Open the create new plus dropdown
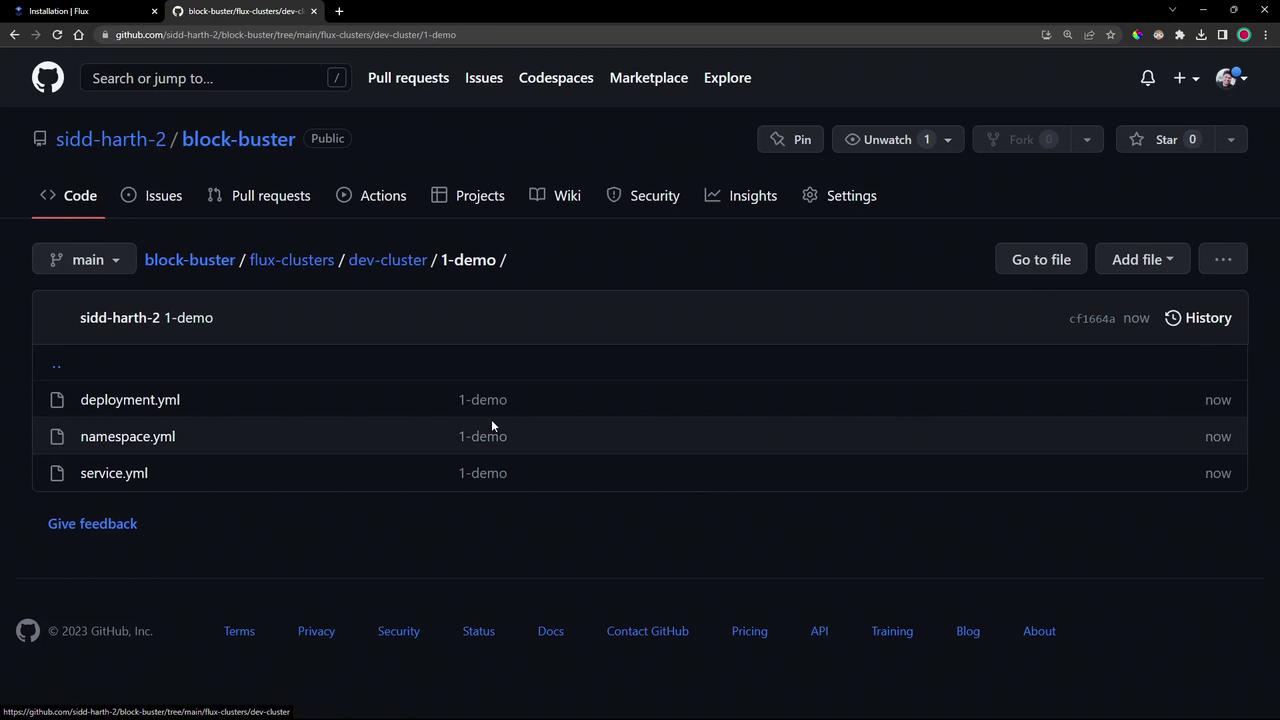The width and height of the screenshot is (1280, 720). [1186, 78]
